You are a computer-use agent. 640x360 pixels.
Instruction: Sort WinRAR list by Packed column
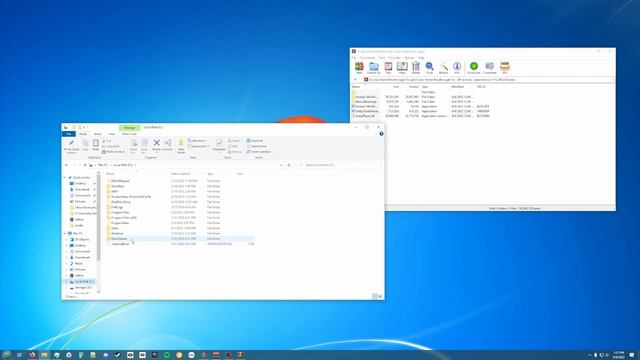[413, 87]
